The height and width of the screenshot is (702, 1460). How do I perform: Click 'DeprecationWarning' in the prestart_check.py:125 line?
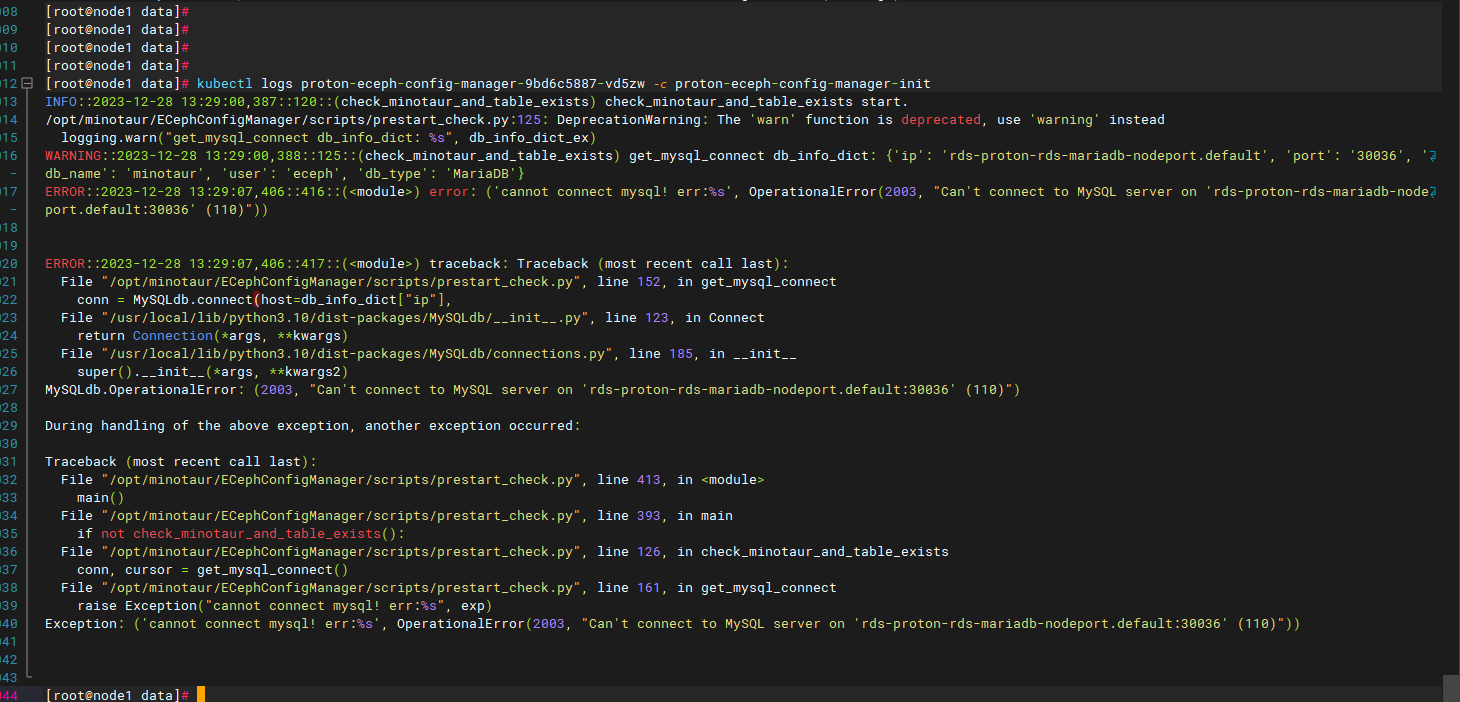pyautogui.click(x=628, y=120)
